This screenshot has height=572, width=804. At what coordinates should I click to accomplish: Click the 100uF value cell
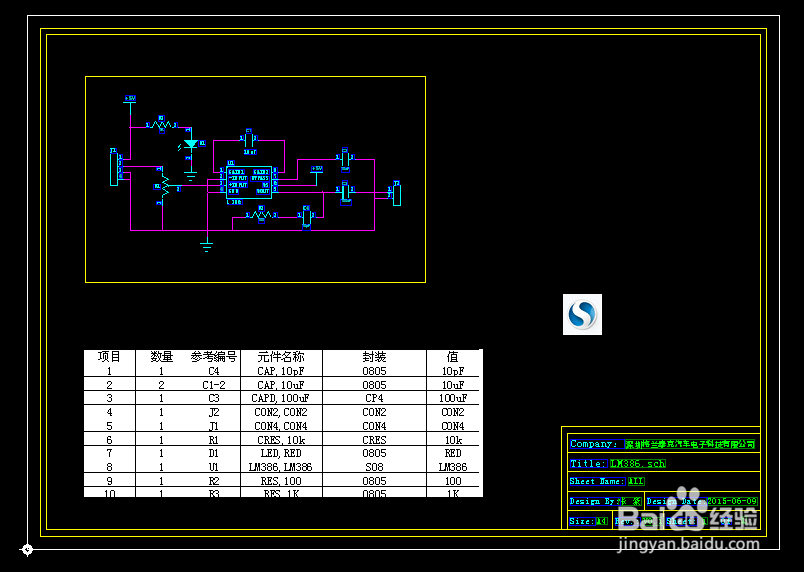coord(453,398)
